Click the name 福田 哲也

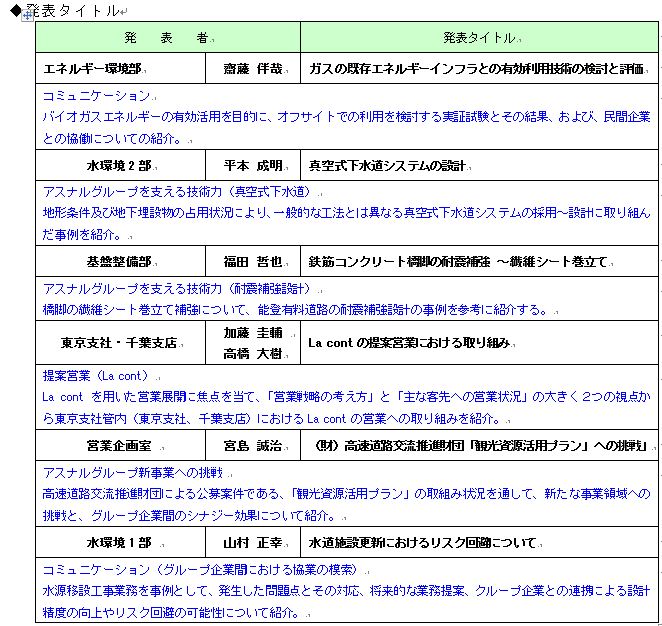point(253,262)
